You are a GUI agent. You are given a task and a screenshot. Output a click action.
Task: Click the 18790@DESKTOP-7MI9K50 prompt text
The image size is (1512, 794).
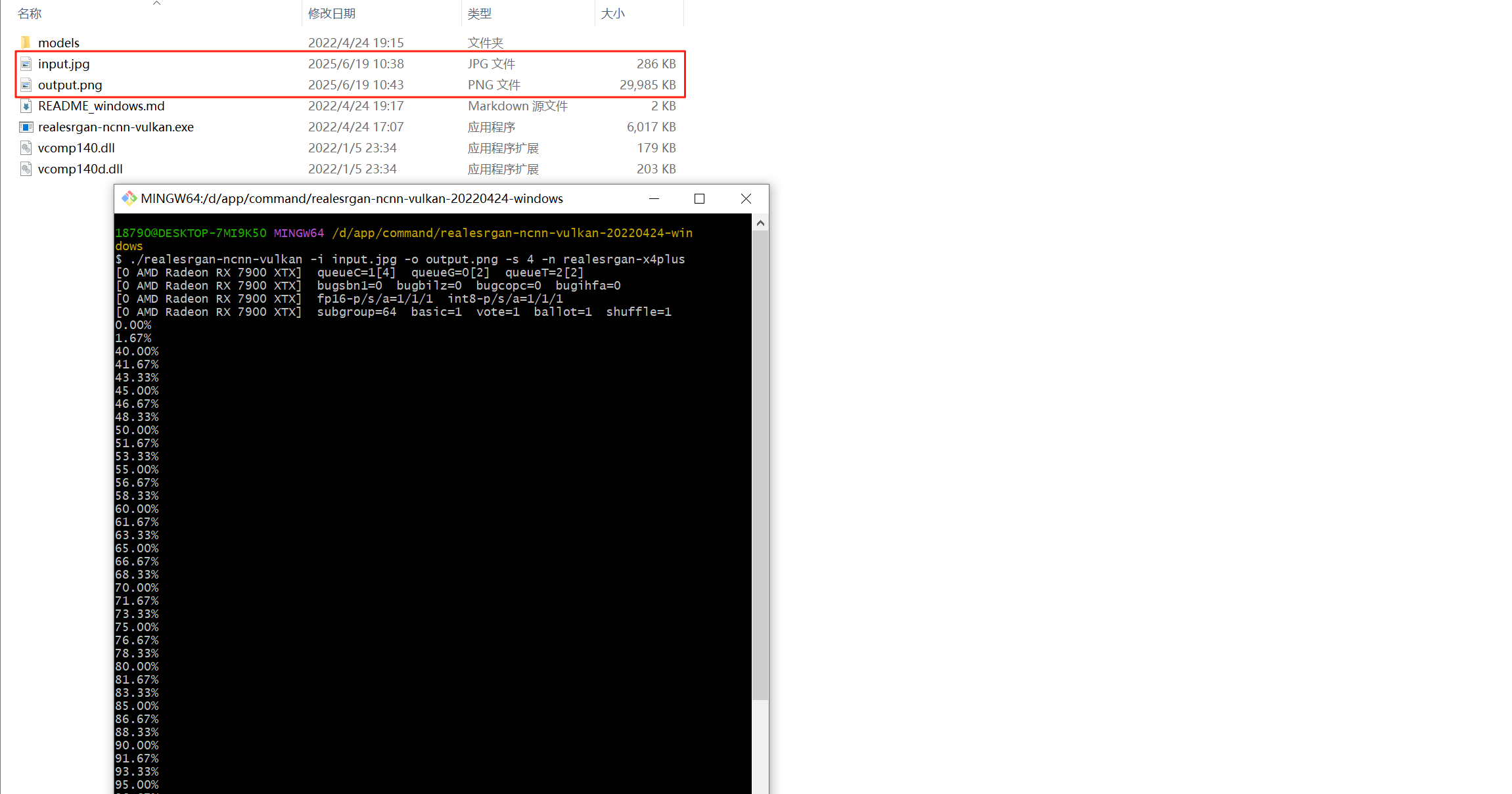(x=191, y=233)
